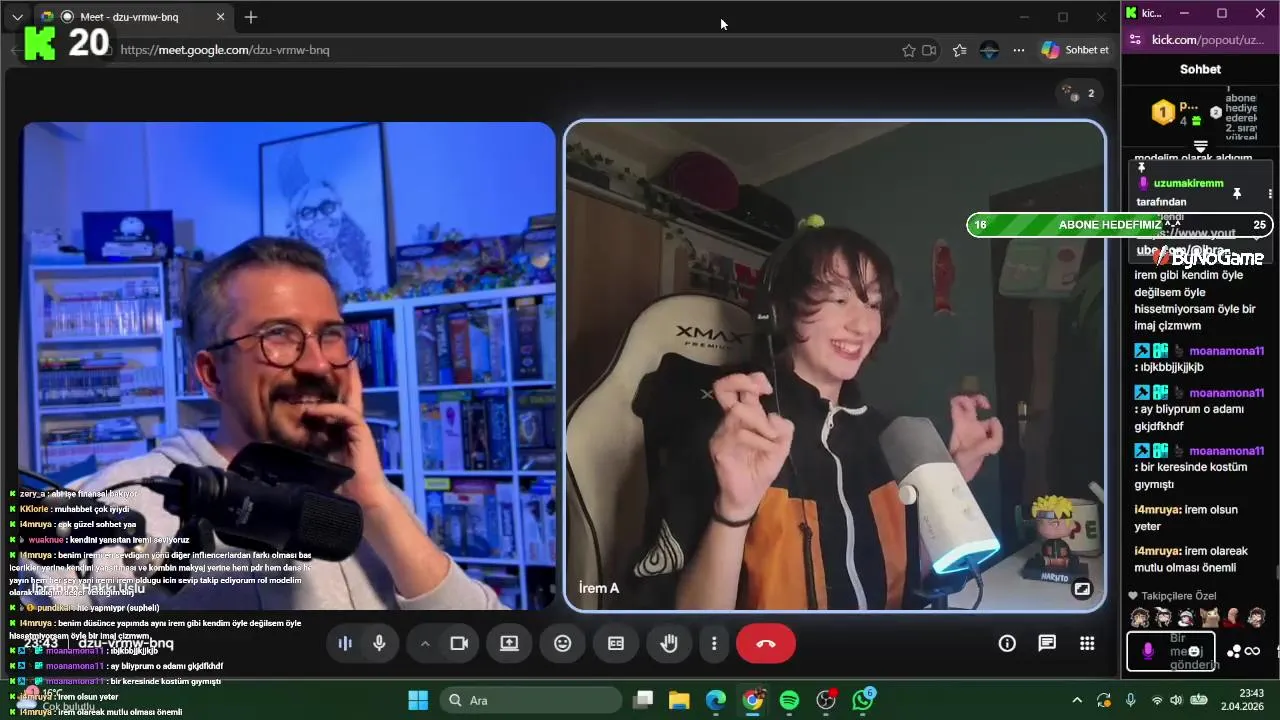Click the infinity icon in Kick chat
Image resolution: width=1280 pixels, height=720 pixels.
point(1253,651)
